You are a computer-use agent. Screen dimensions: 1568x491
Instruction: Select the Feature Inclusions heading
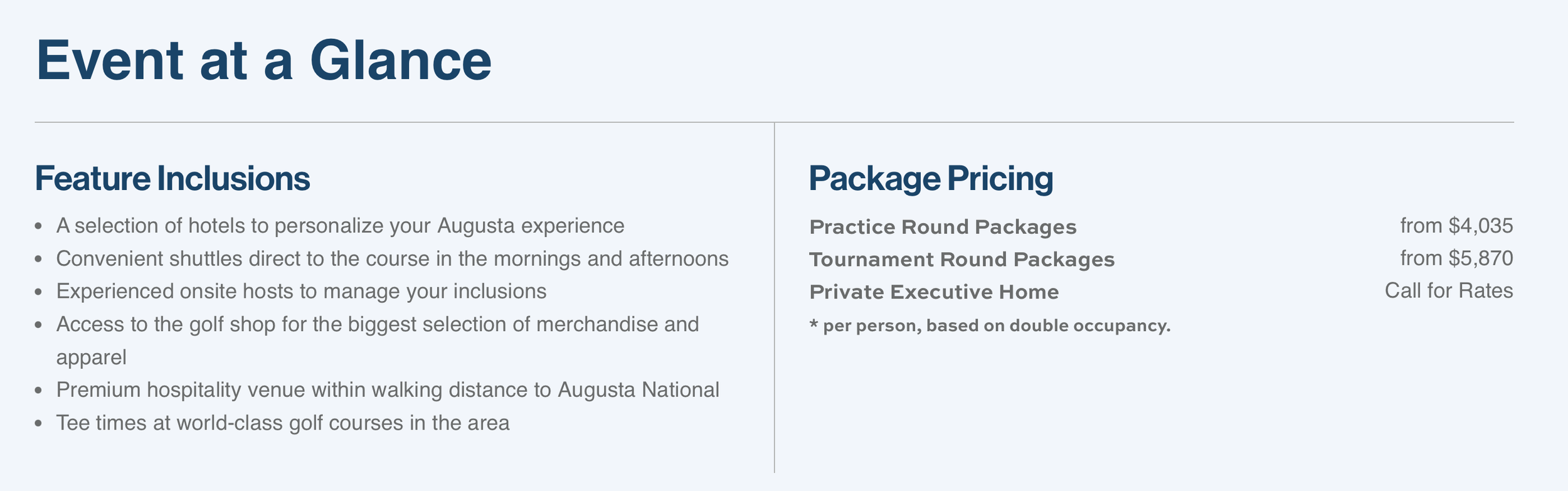(x=172, y=178)
